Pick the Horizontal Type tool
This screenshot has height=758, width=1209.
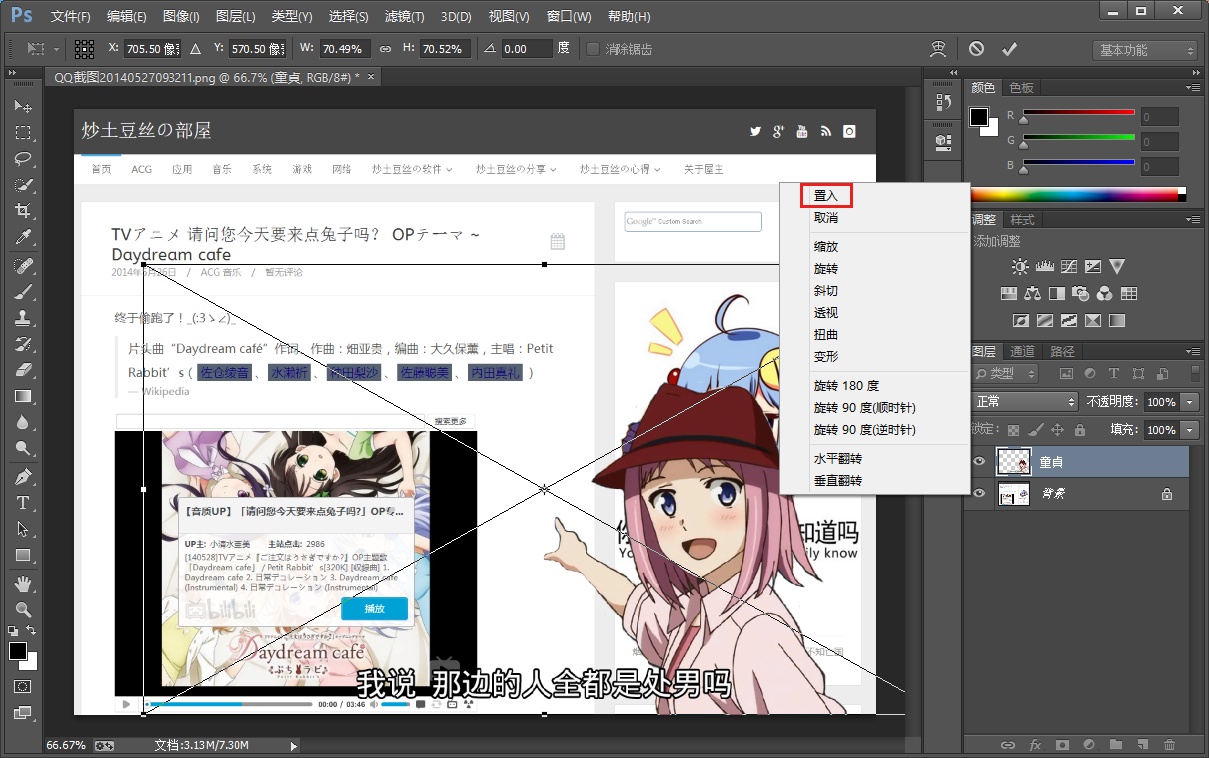(22, 502)
